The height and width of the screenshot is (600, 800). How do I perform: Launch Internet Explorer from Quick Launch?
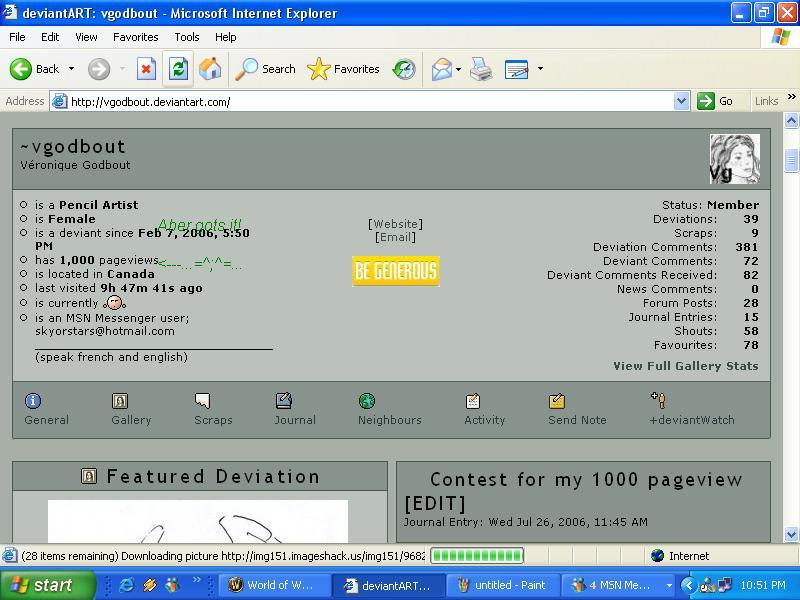pyautogui.click(x=126, y=585)
